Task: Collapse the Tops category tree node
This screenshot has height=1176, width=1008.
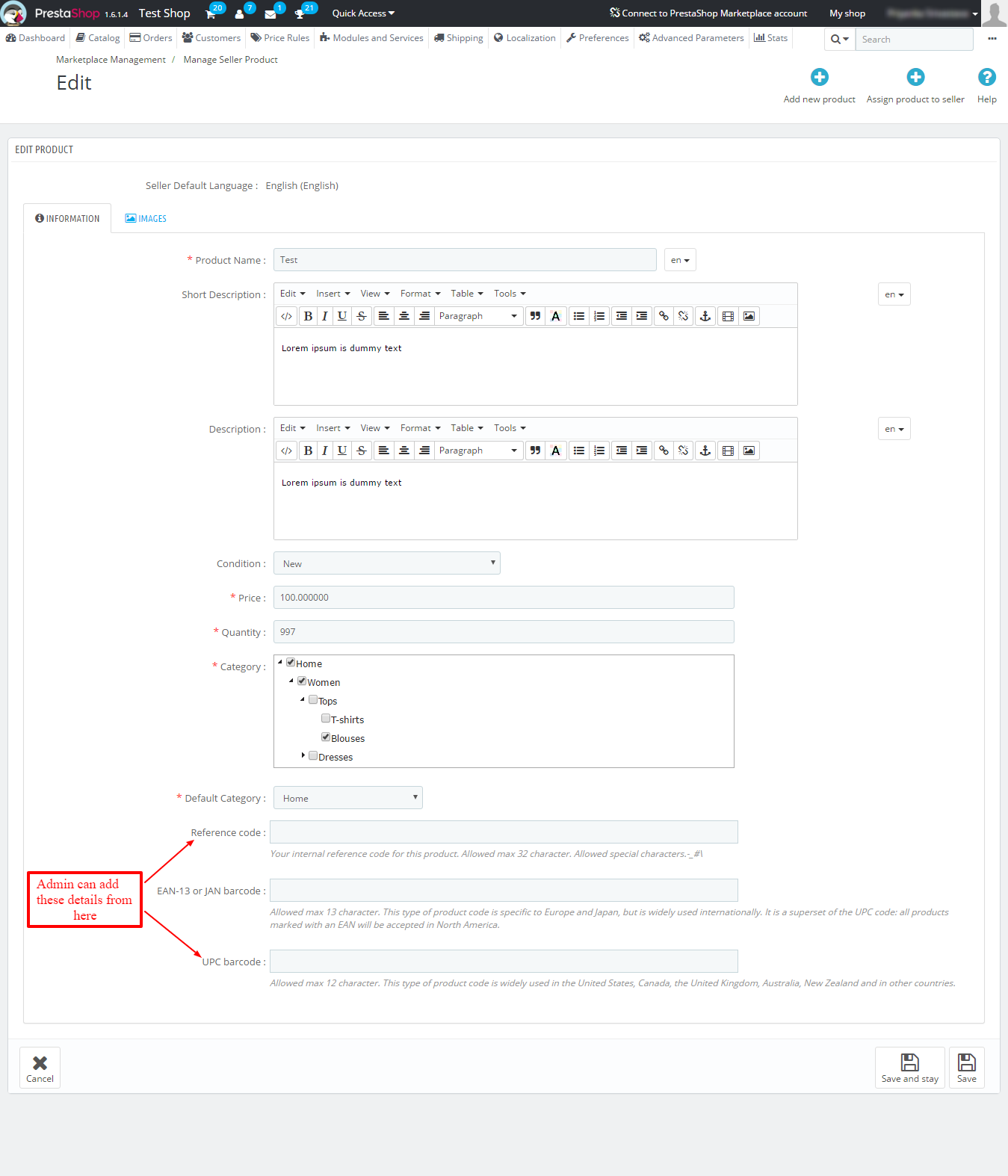Action: tap(303, 699)
